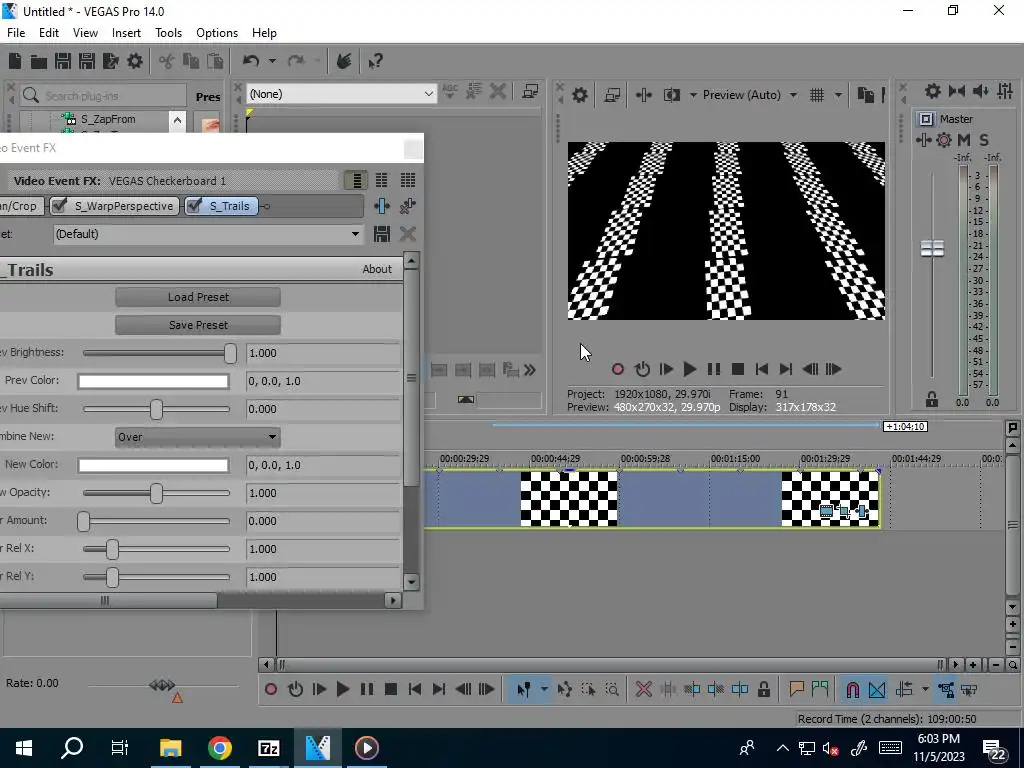Pause playback in the preview window

pyautogui.click(x=714, y=369)
